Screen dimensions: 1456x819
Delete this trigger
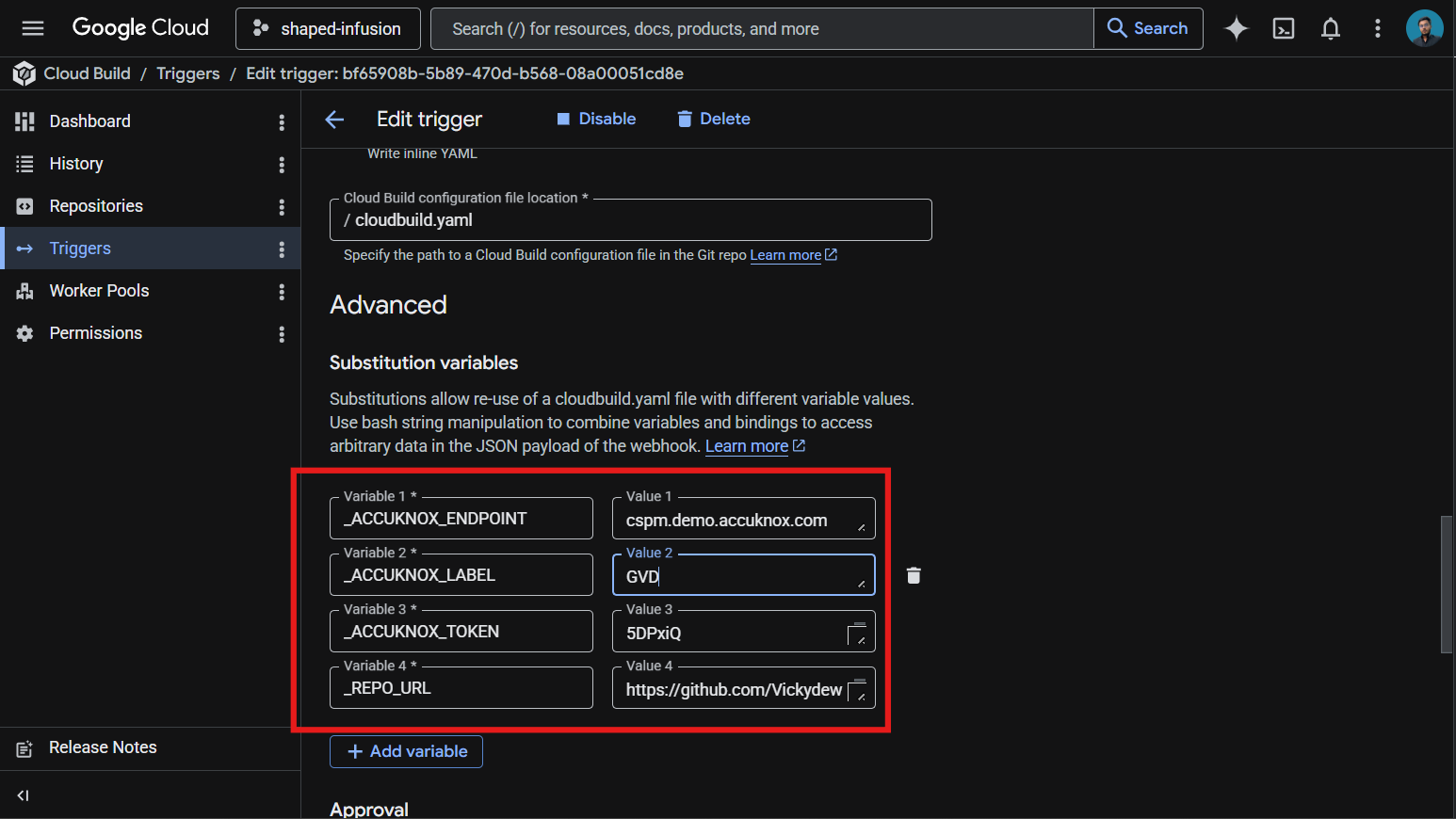click(714, 120)
